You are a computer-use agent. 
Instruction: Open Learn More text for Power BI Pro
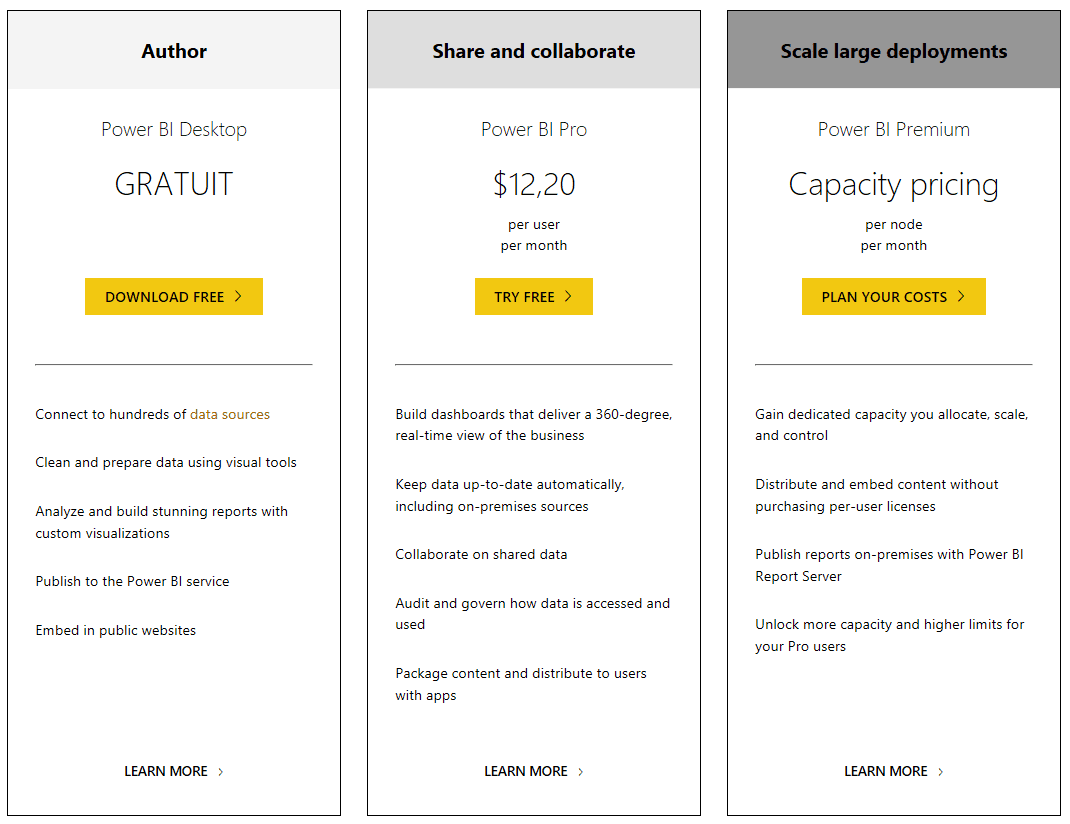click(526, 771)
